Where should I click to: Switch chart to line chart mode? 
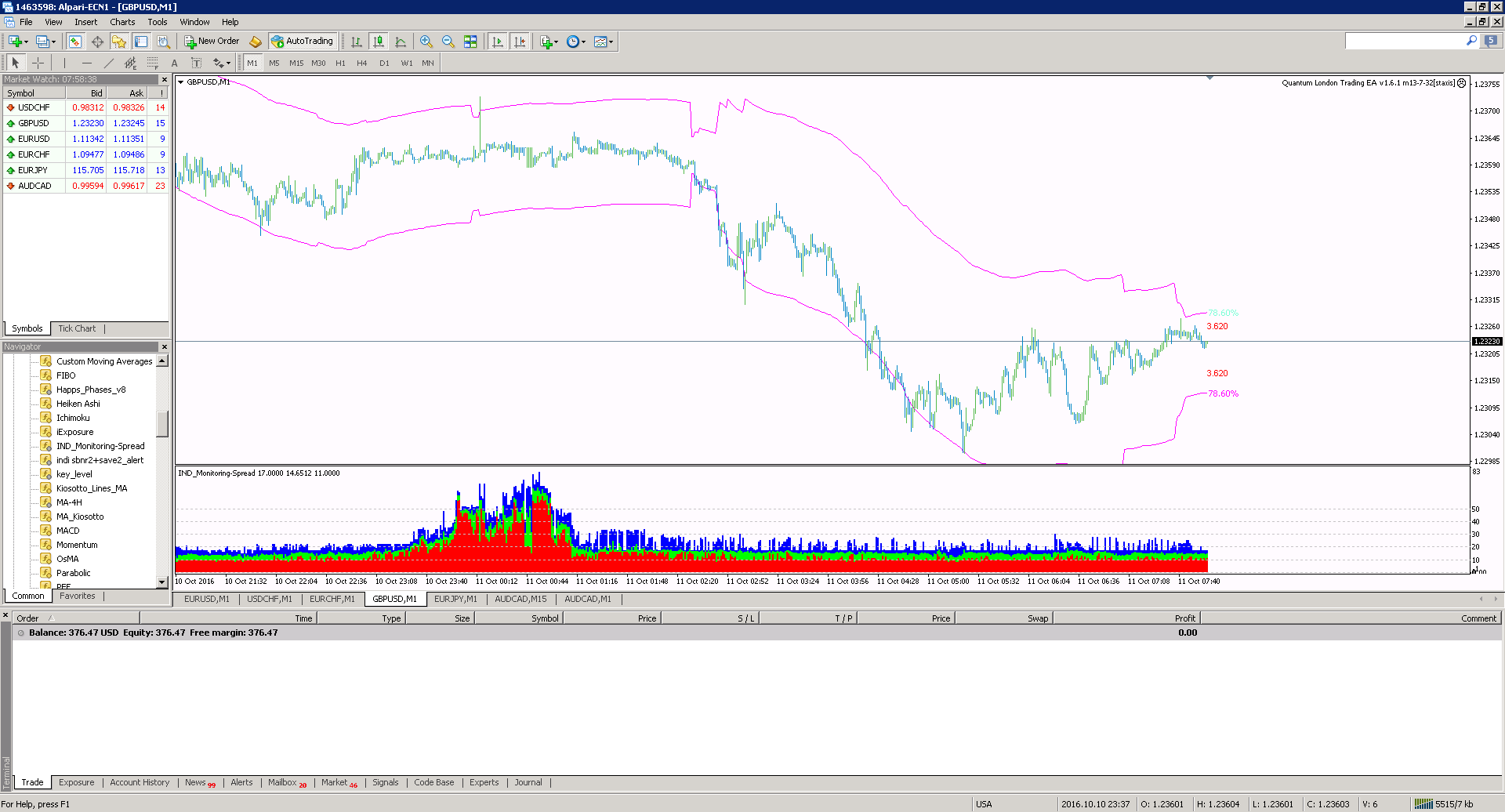(401, 42)
